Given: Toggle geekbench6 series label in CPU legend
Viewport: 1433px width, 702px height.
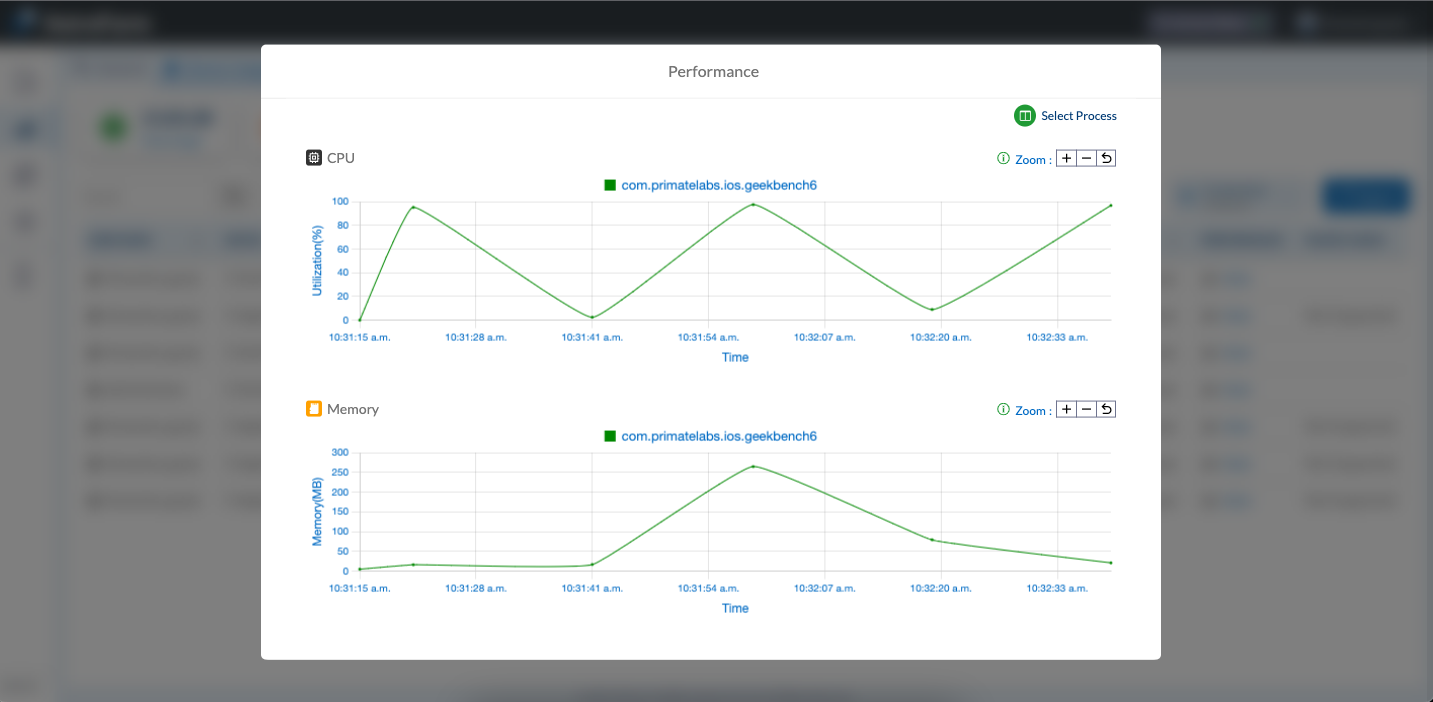Looking at the screenshot, I should tap(719, 185).
